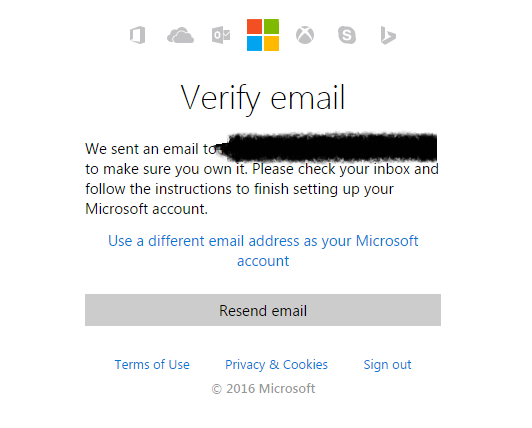Click the yellow square of Microsoft logo

(x=271, y=43)
